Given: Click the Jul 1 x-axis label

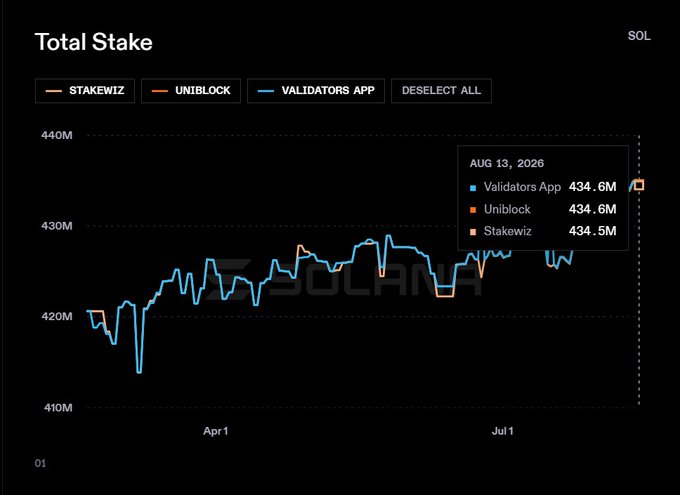Looking at the screenshot, I should tap(503, 431).
